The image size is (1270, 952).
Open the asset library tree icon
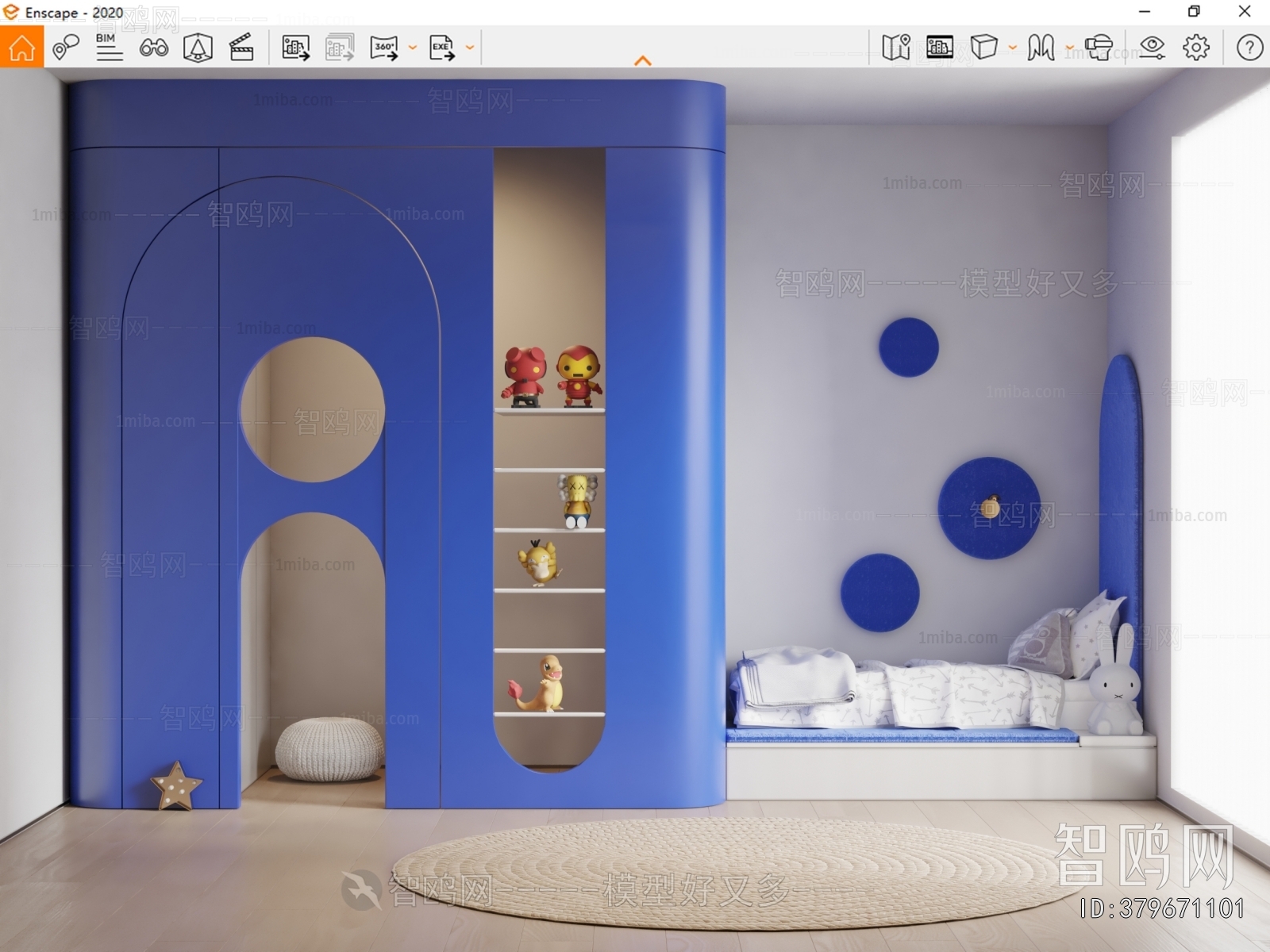pyautogui.click(x=198, y=48)
